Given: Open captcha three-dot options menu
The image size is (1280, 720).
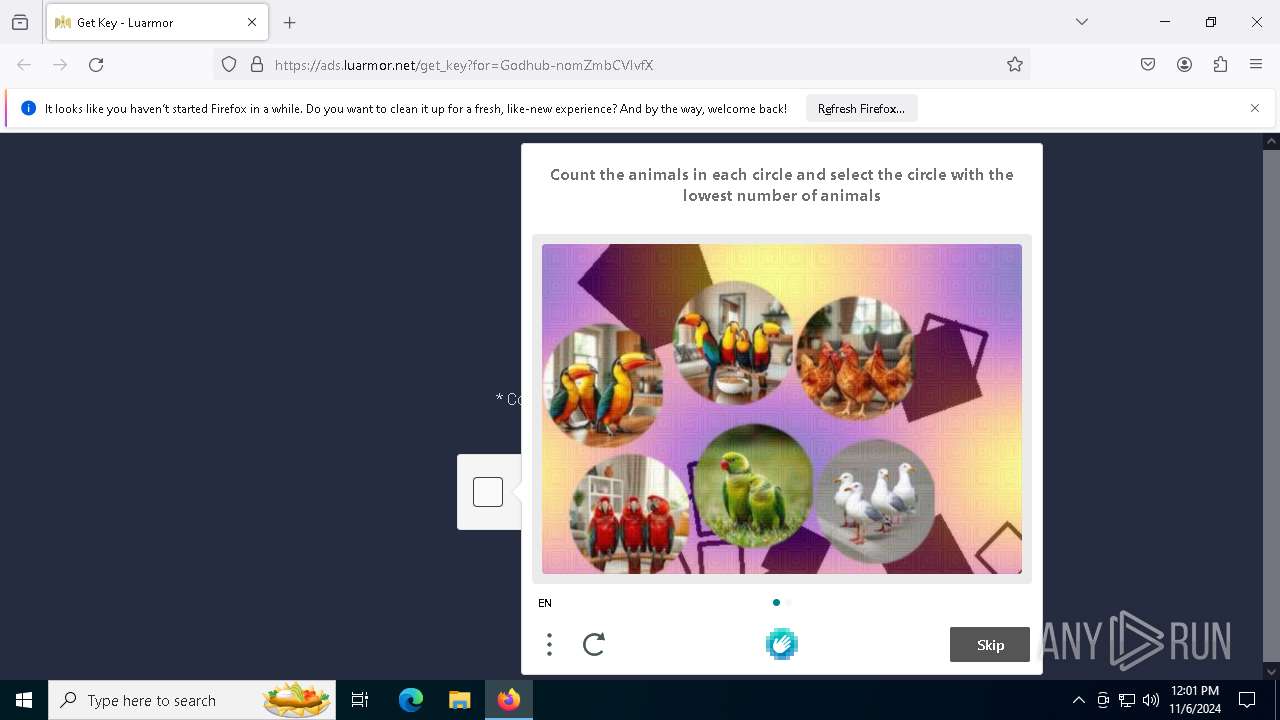Looking at the screenshot, I should pyautogui.click(x=549, y=644).
